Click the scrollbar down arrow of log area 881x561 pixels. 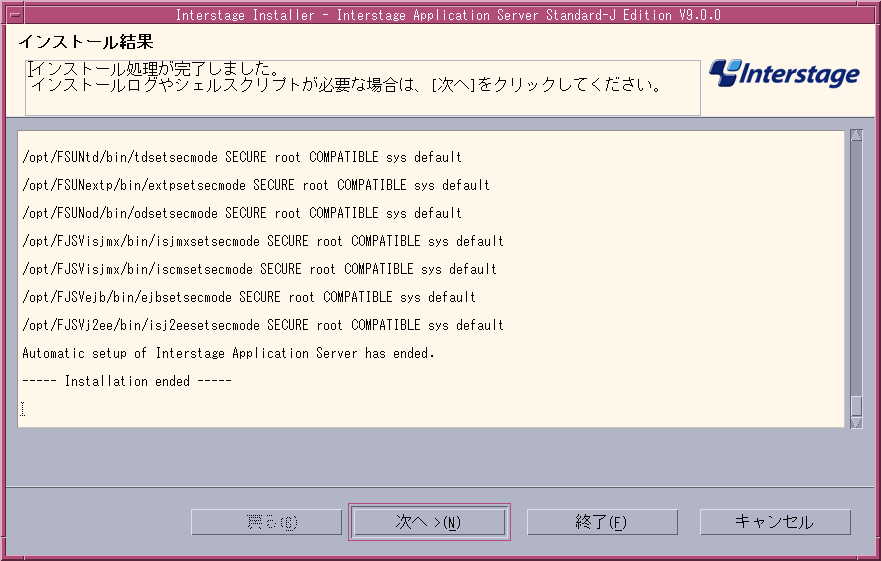[856, 423]
